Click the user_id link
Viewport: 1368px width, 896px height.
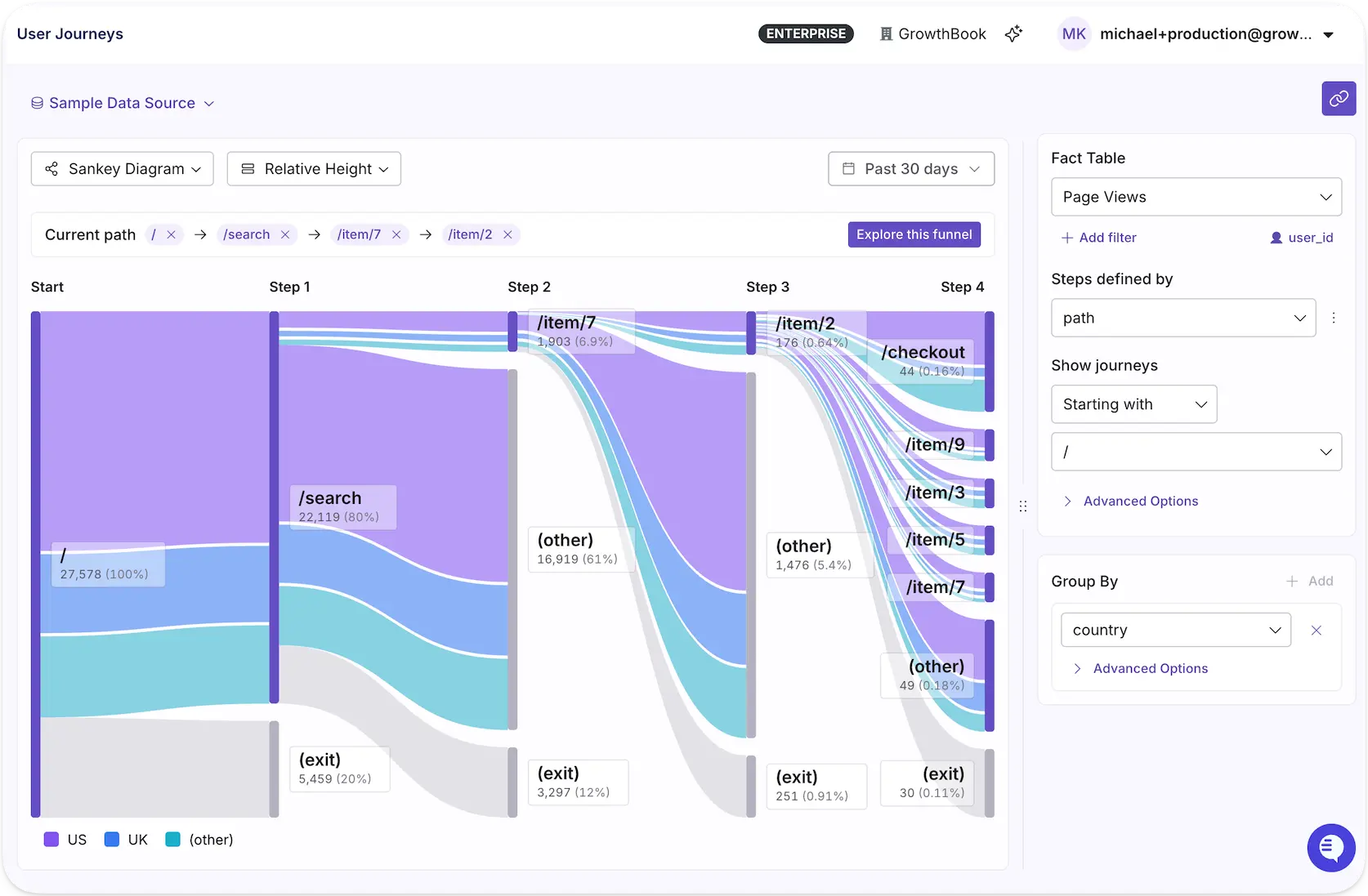pyautogui.click(x=1311, y=238)
